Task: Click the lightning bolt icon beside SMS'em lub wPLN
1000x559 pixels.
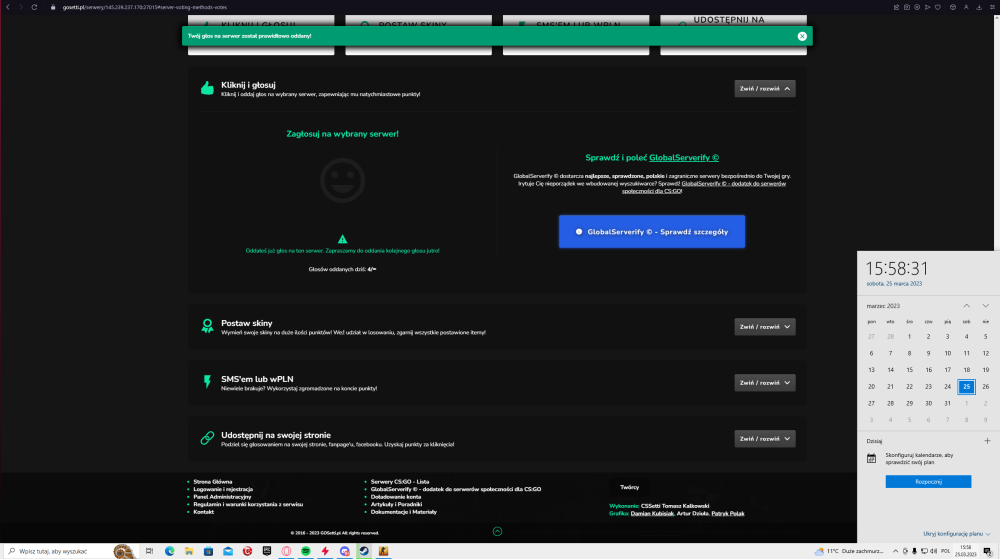Action: coord(207,382)
